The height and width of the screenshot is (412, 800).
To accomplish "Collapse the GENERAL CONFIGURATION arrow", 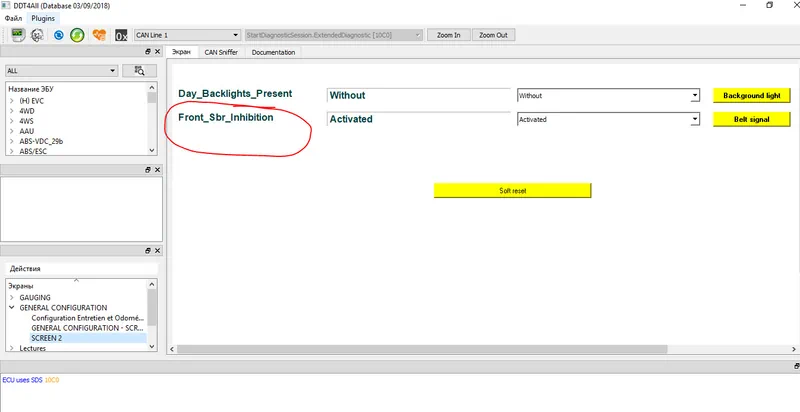I will (12, 307).
